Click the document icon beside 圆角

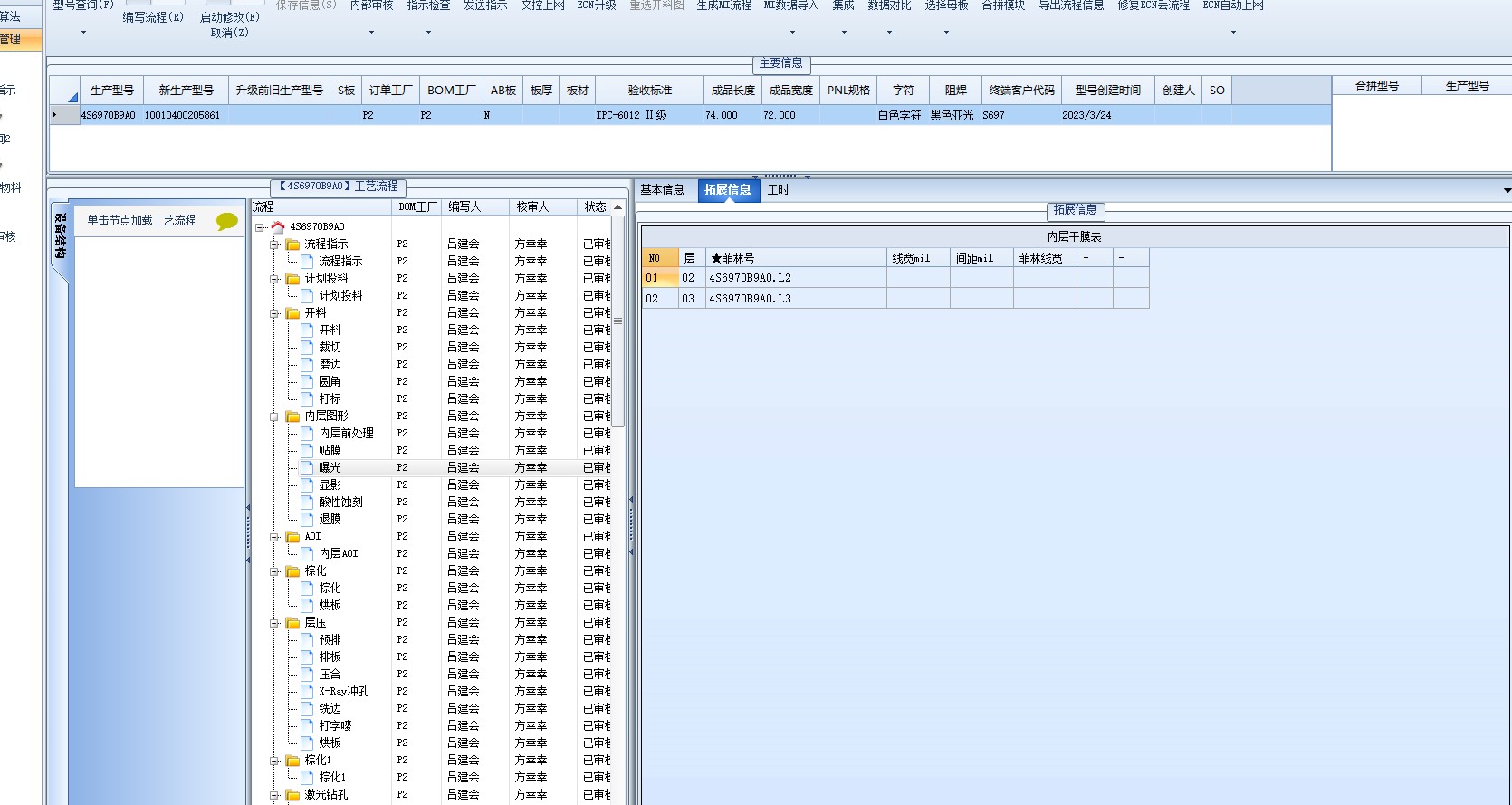[307, 382]
